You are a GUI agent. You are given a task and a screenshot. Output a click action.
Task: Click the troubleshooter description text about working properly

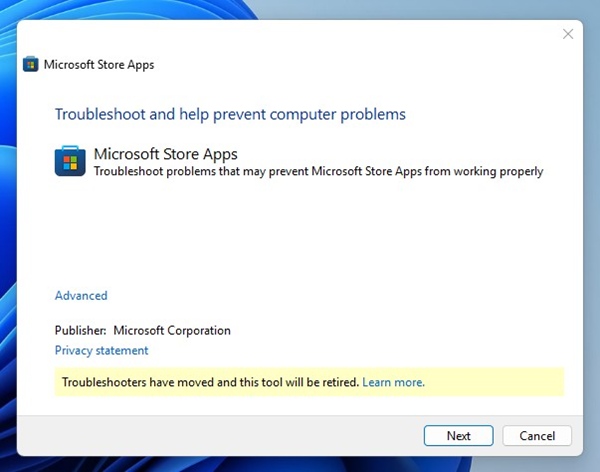coord(318,172)
